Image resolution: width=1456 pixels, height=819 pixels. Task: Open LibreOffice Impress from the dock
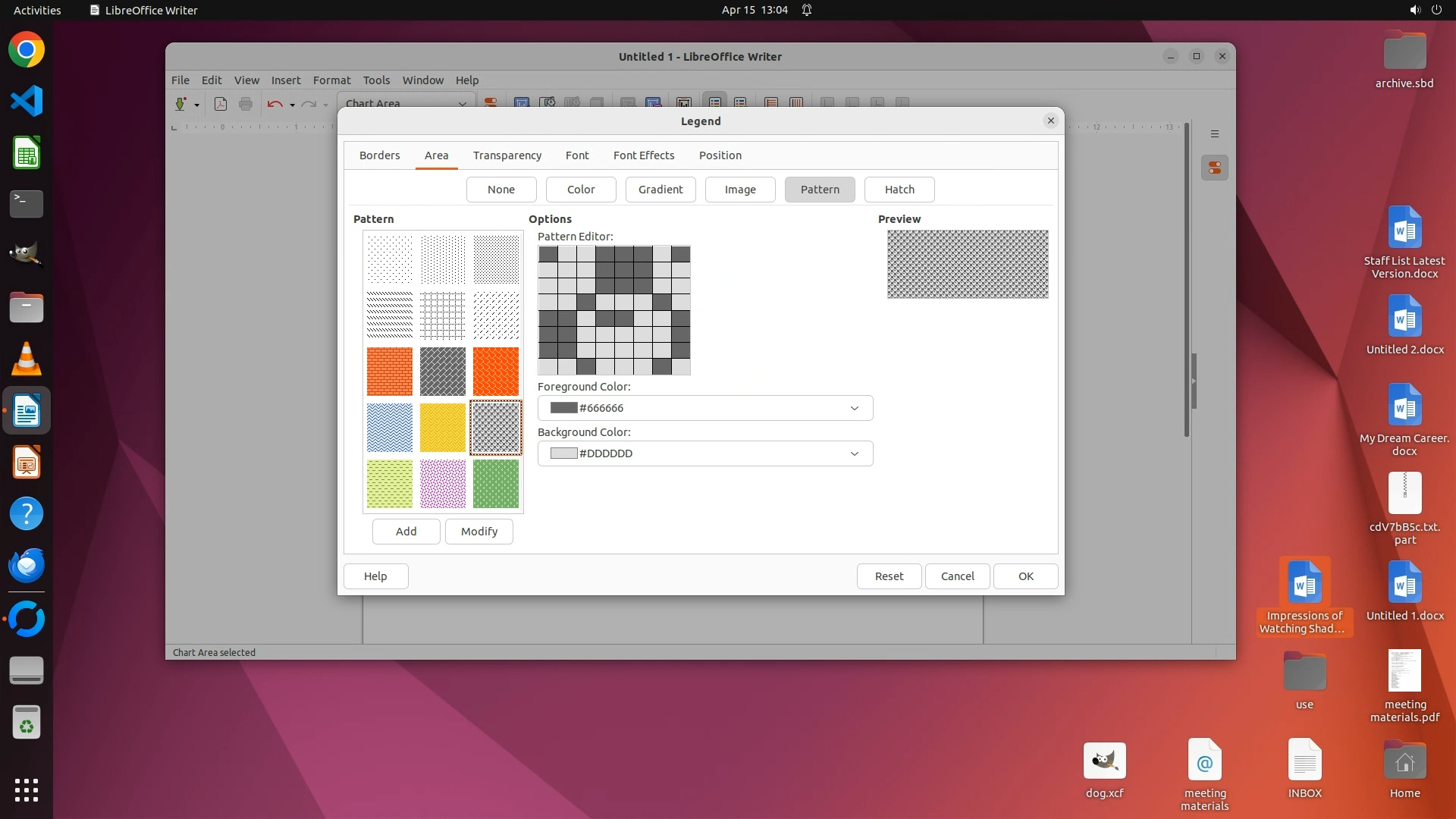pyautogui.click(x=27, y=462)
